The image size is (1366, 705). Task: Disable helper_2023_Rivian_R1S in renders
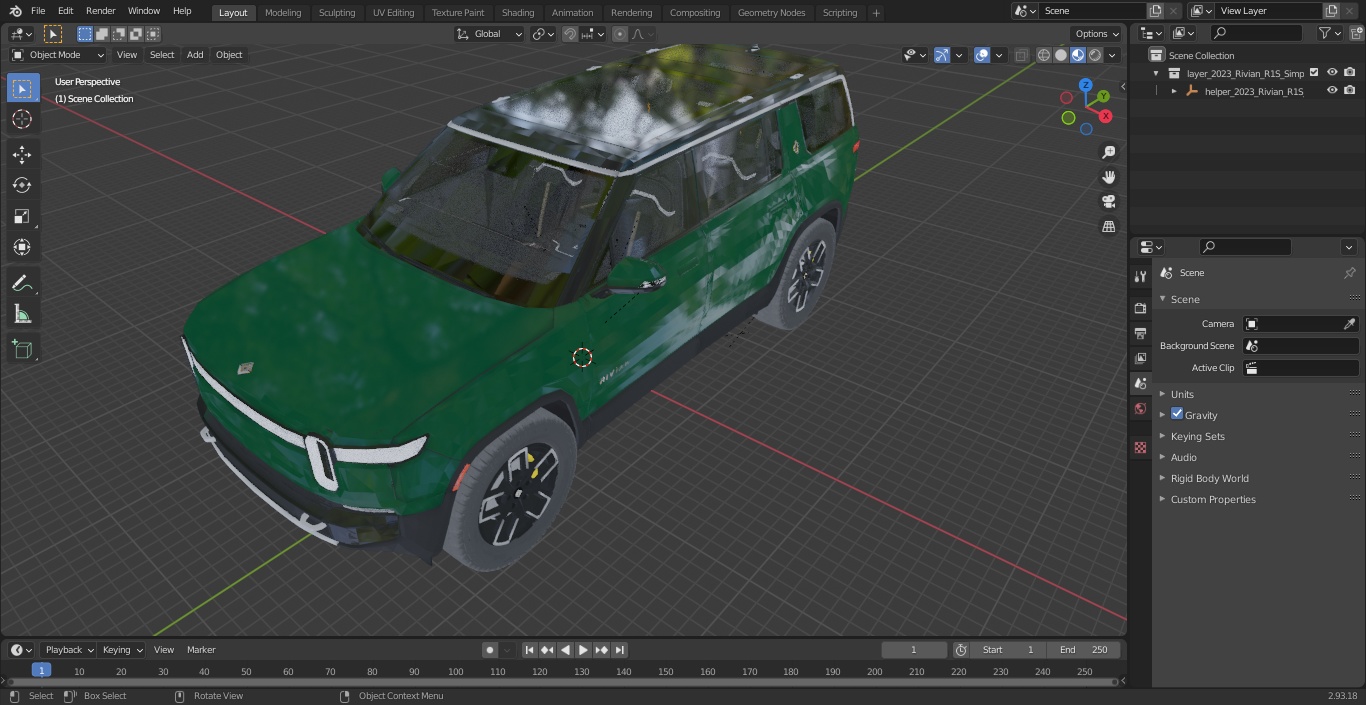(1350, 90)
